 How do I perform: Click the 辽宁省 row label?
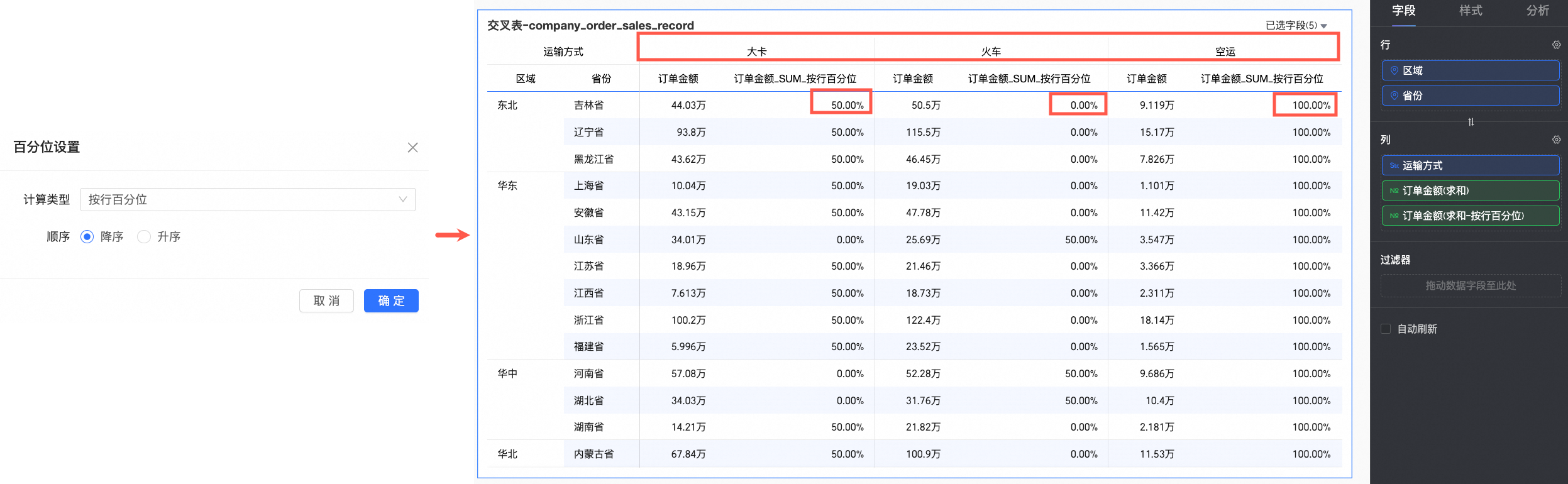pos(588,132)
